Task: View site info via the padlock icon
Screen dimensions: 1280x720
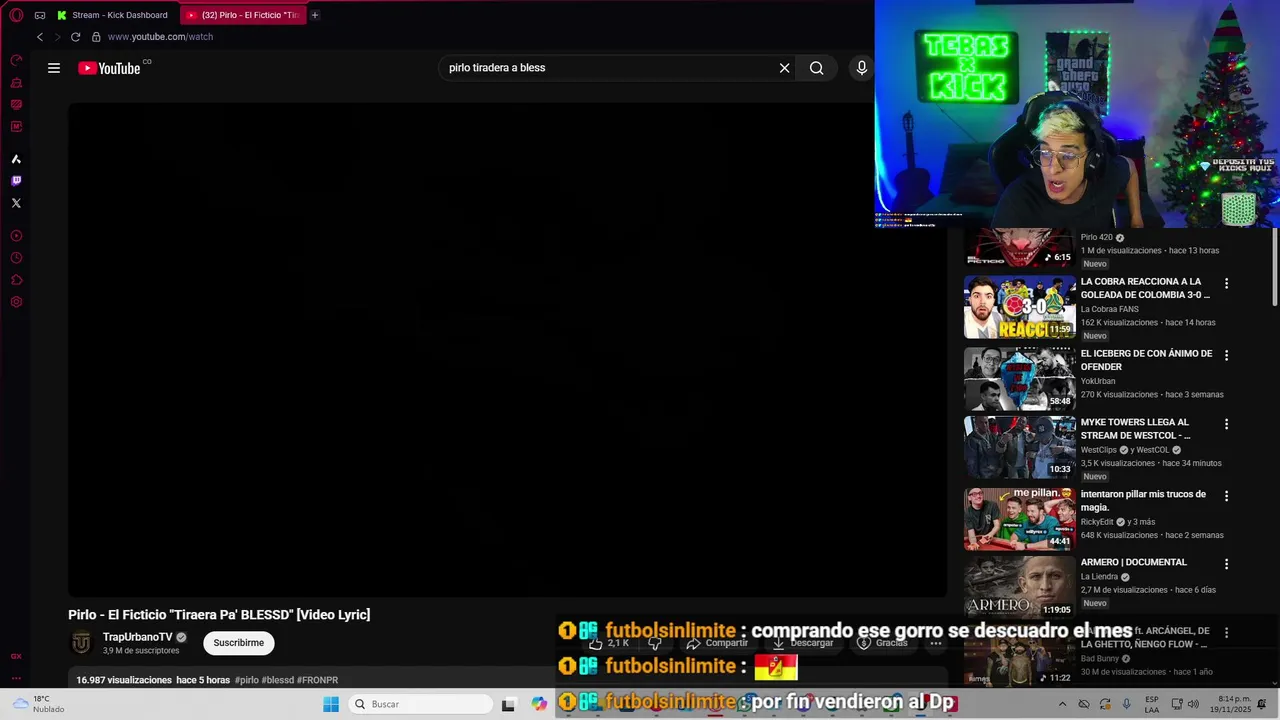Action: click(96, 37)
